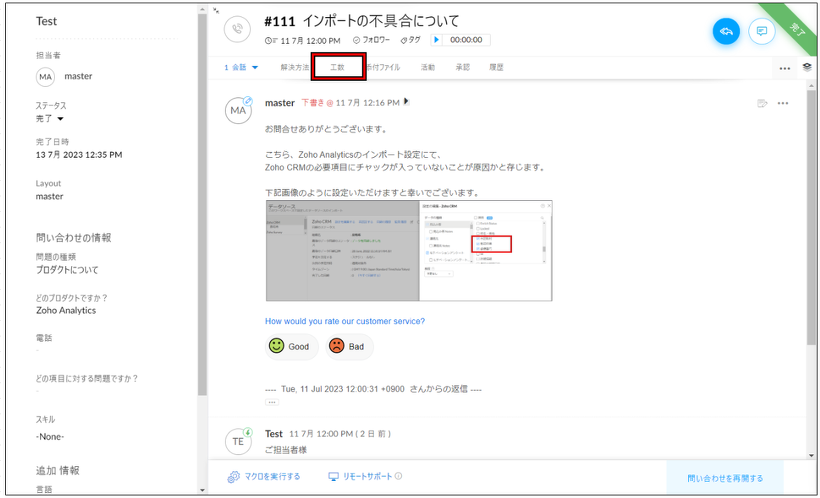The height and width of the screenshot is (498, 820).
Task: Click the プロダクトについて issue type value
Action: [67, 270]
